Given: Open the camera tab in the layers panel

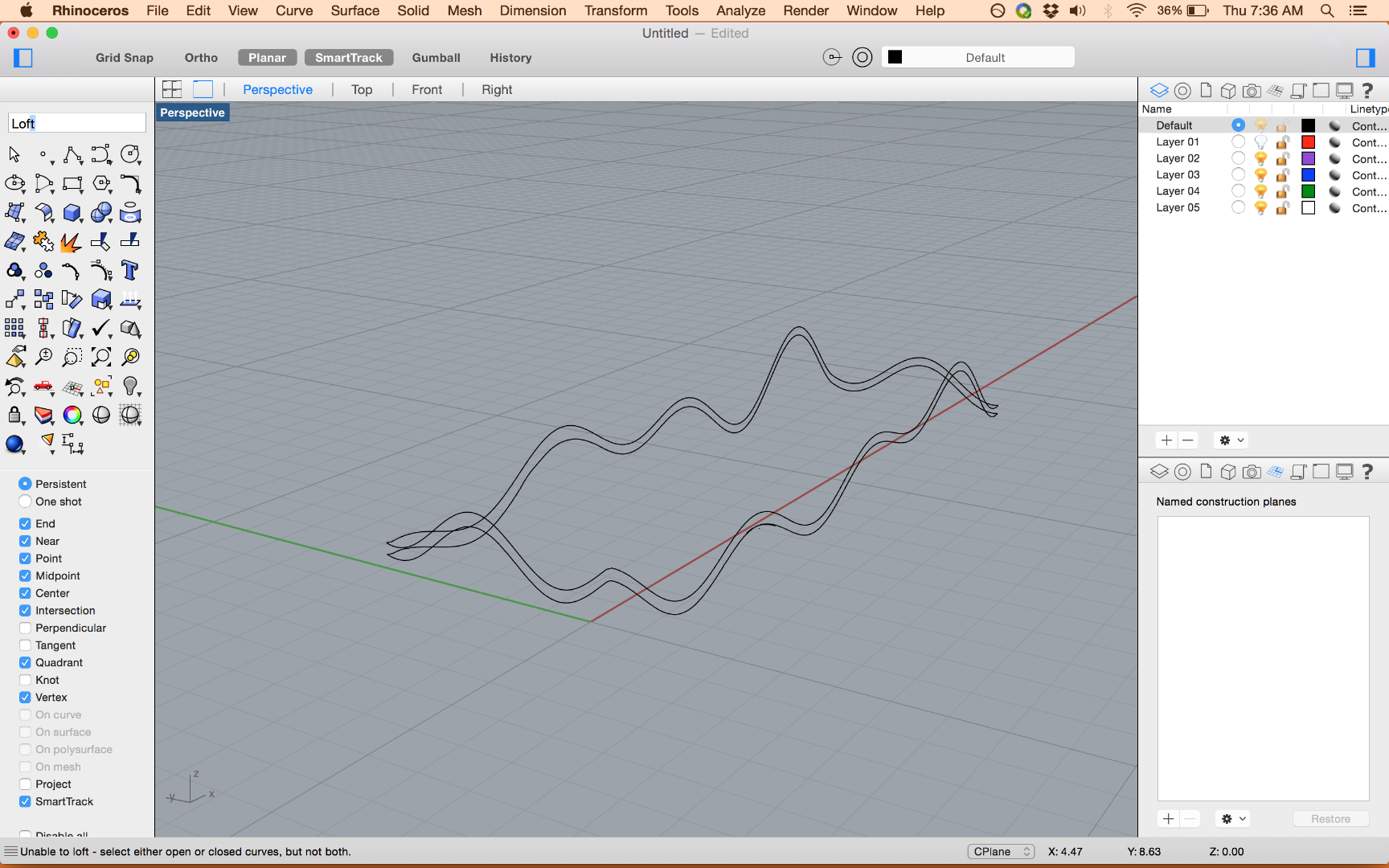Looking at the screenshot, I should (x=1252, y=91).
